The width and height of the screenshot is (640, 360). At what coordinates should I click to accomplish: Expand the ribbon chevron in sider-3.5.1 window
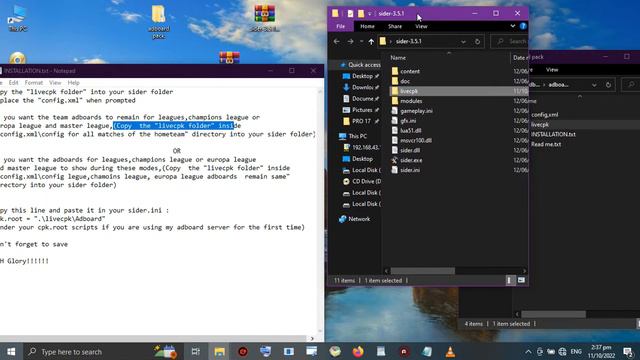click(513, 26)
